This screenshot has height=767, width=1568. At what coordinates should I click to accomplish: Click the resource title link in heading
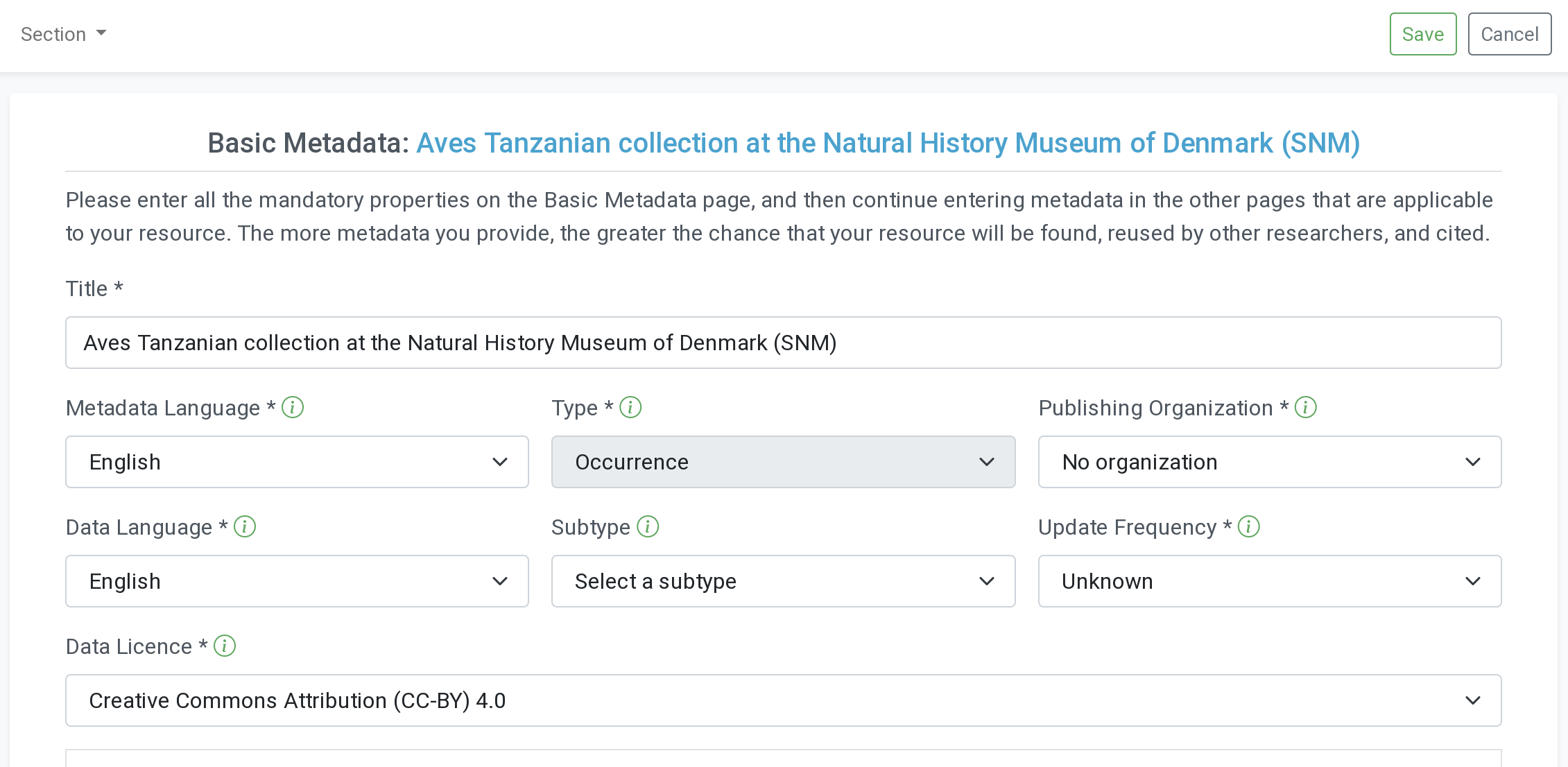pos(888,143)
